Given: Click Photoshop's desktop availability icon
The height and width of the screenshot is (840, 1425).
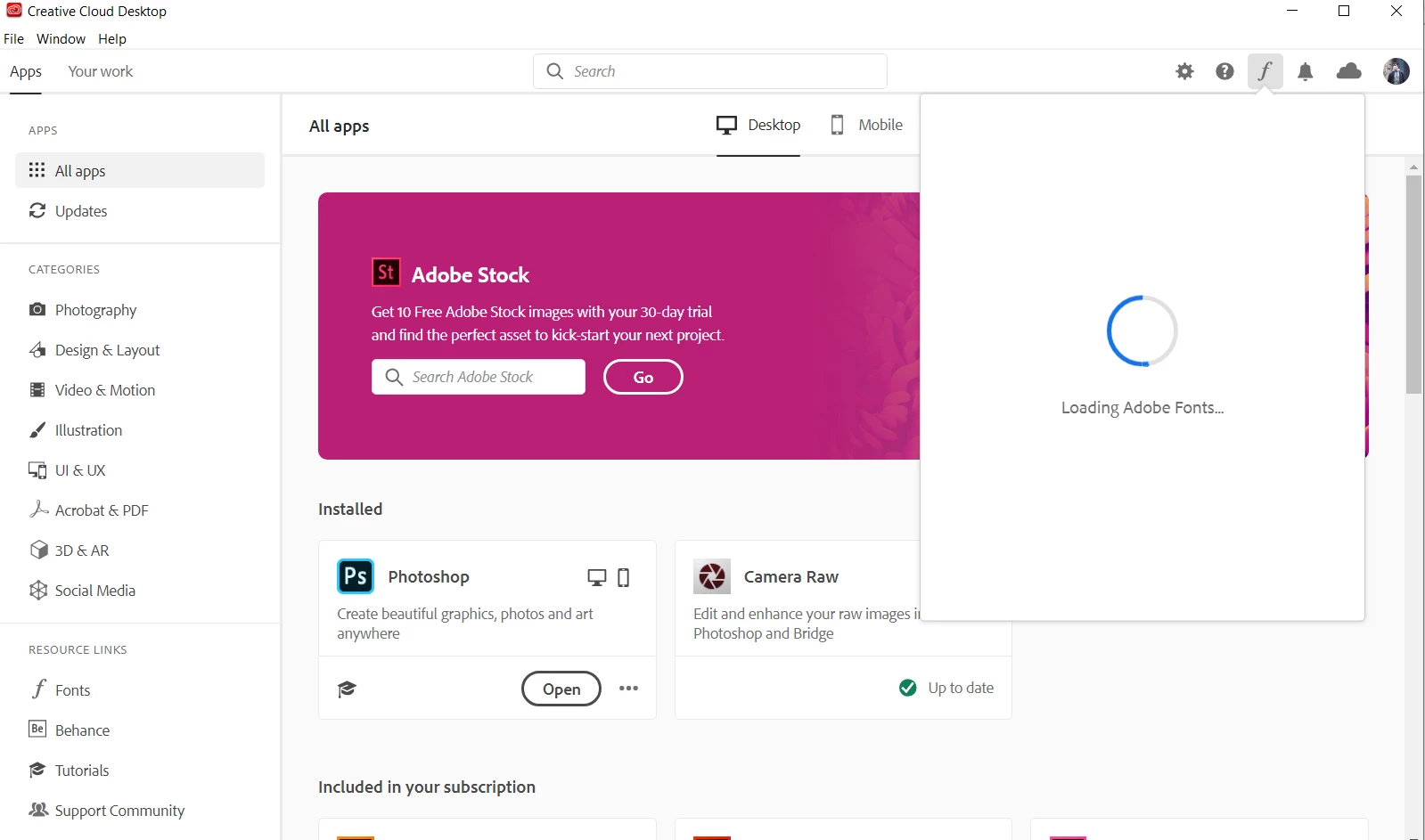Looking at the screenshot, I should (x=597, y=577).
